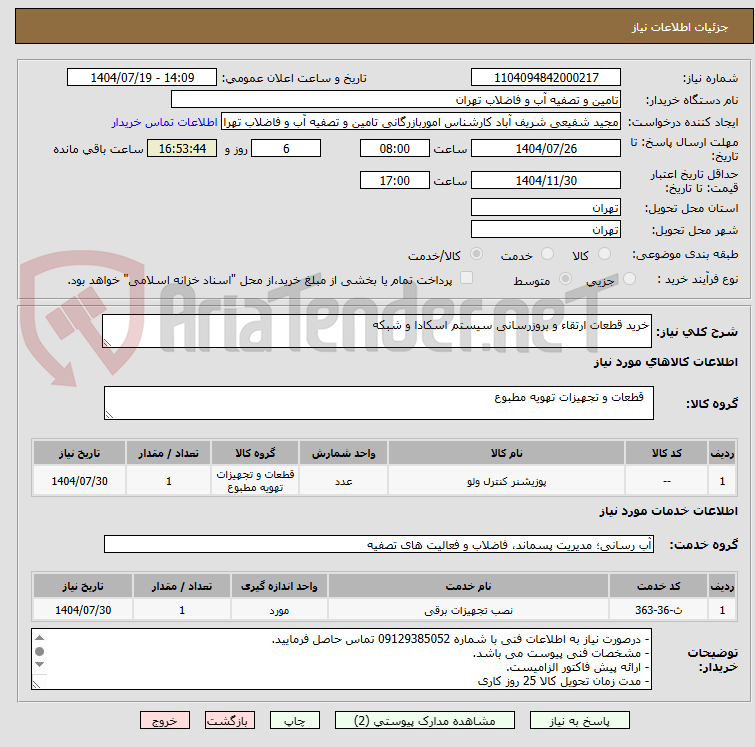Click the شرح کلی نیاز text area
The width and height of the screenshot is (755, 747).
tap(377, 331)
